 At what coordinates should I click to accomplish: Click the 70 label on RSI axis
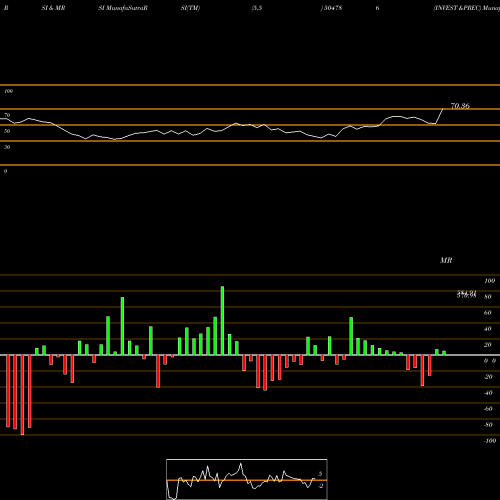click(7, 115)
